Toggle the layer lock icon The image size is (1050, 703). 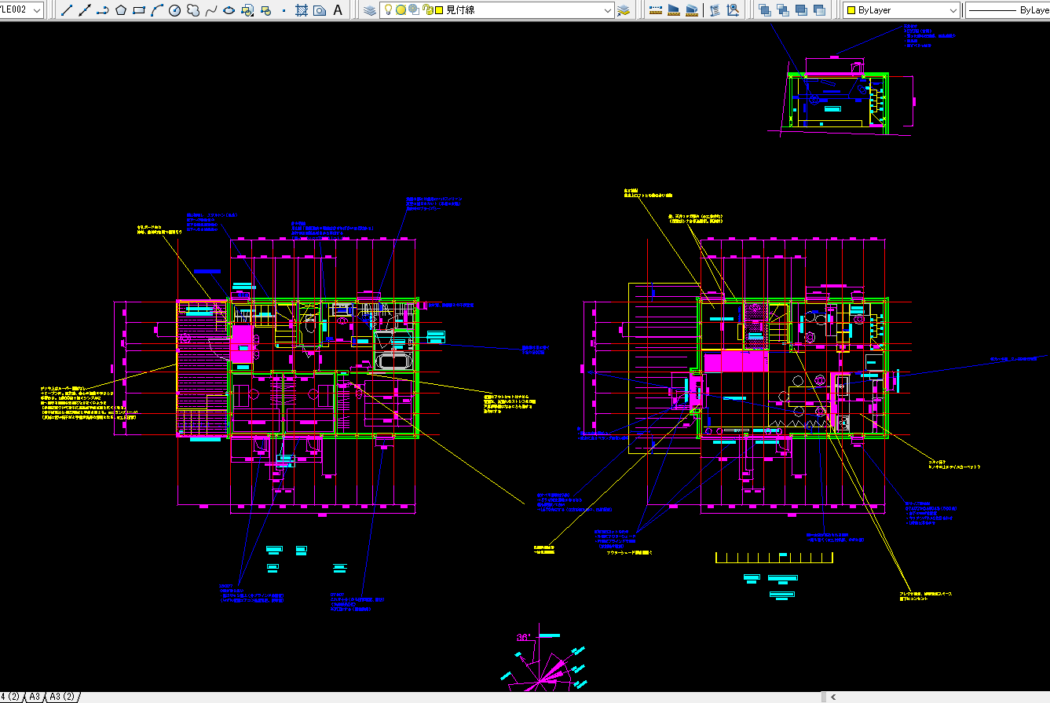click(427, 10)
